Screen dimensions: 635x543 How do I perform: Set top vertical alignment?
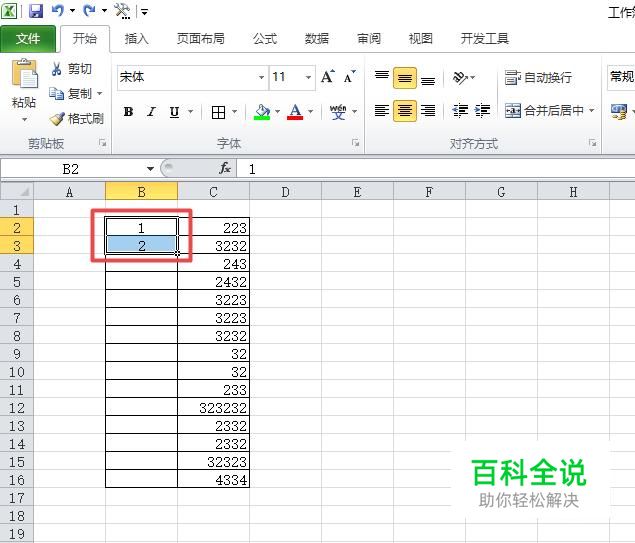[381, 76]
